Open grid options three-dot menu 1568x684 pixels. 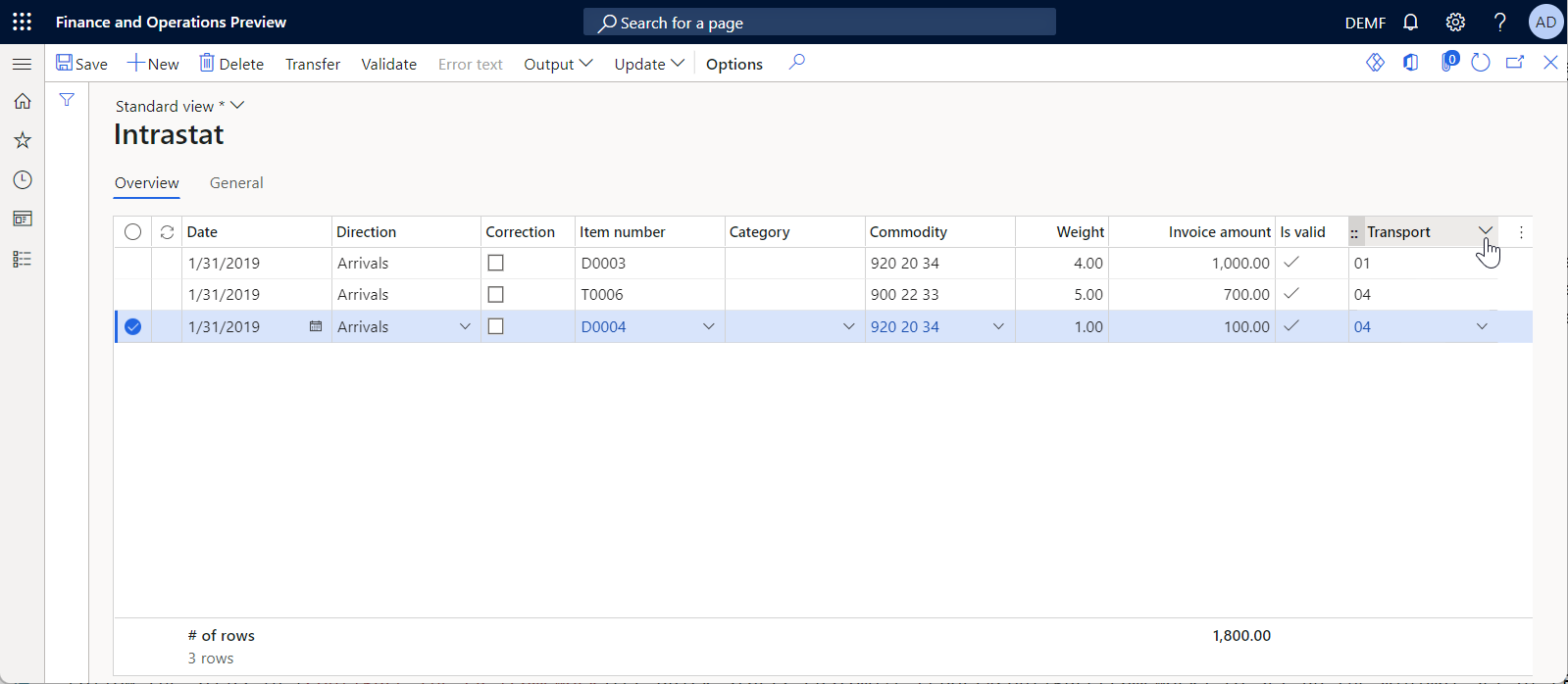pos(1521,232)
